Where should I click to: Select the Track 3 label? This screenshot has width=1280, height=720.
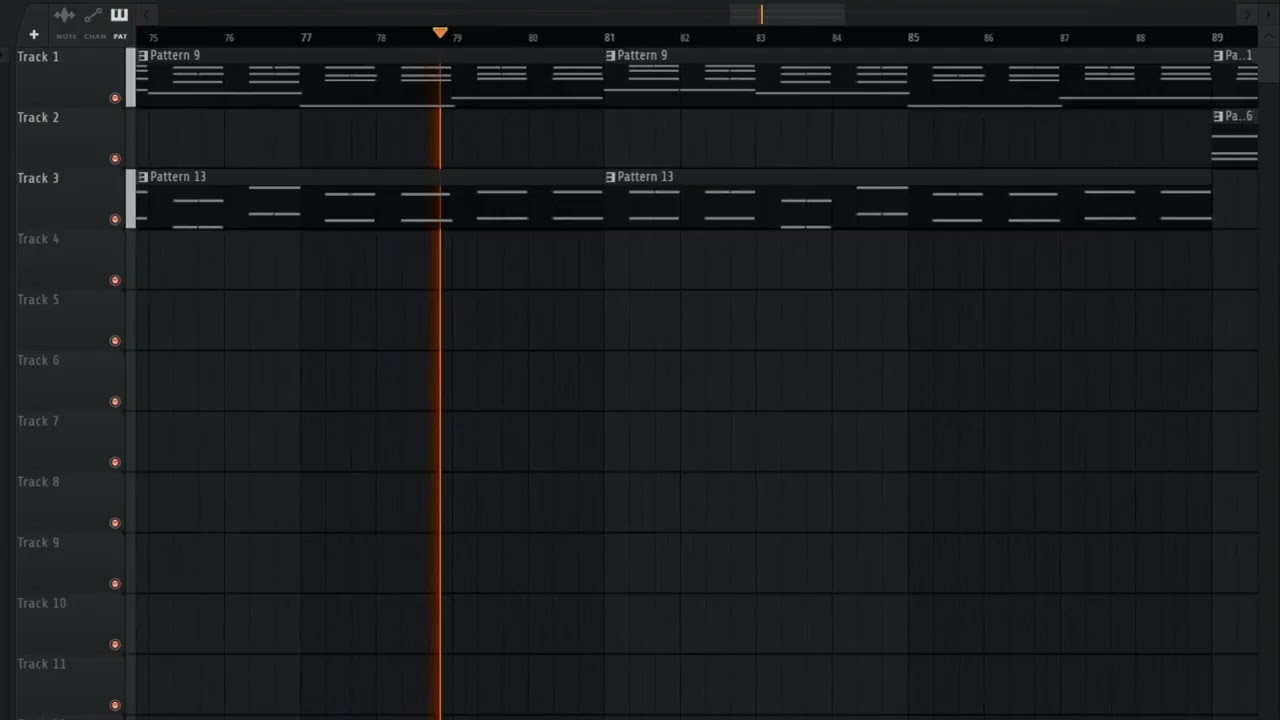tap(38, 178)
